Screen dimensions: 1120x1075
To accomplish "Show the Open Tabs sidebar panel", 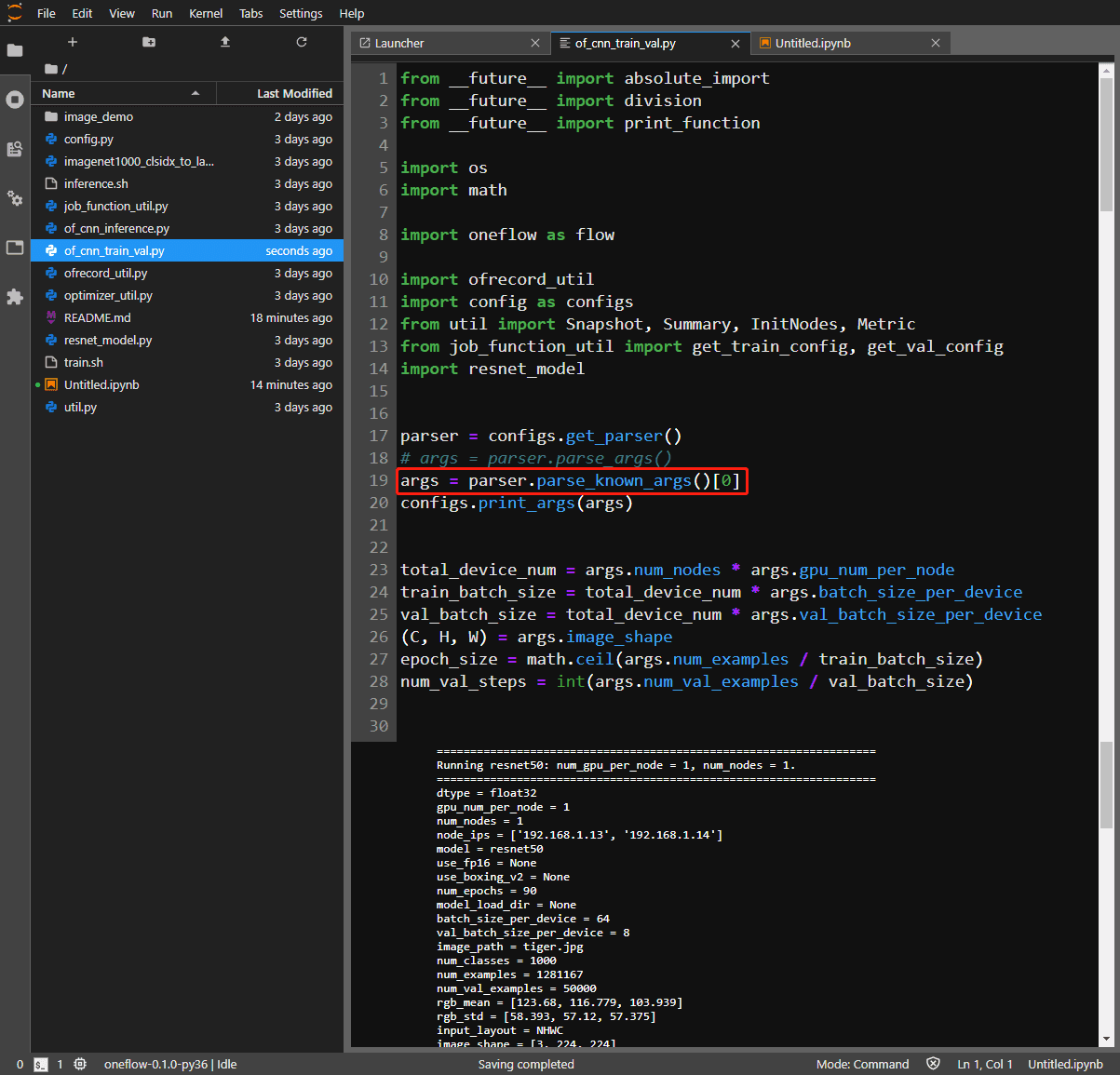I will pos(15,248).
